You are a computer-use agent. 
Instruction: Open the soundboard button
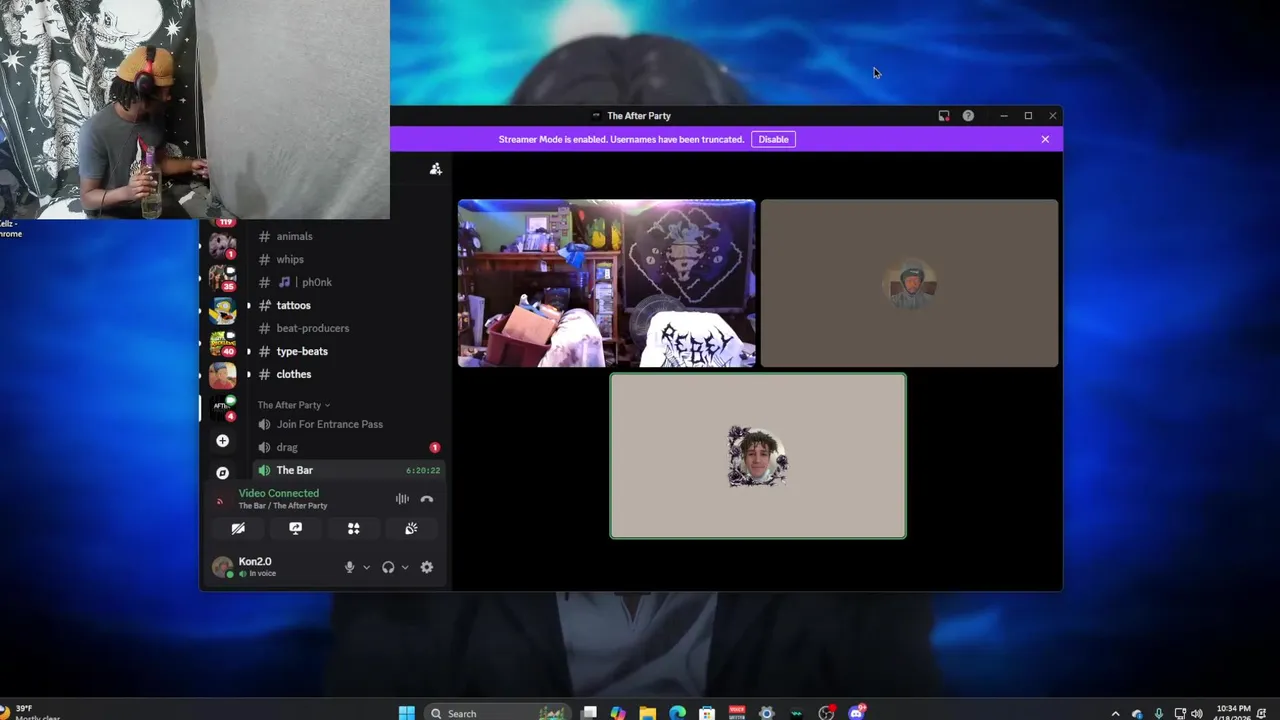(x=411, y=528)
